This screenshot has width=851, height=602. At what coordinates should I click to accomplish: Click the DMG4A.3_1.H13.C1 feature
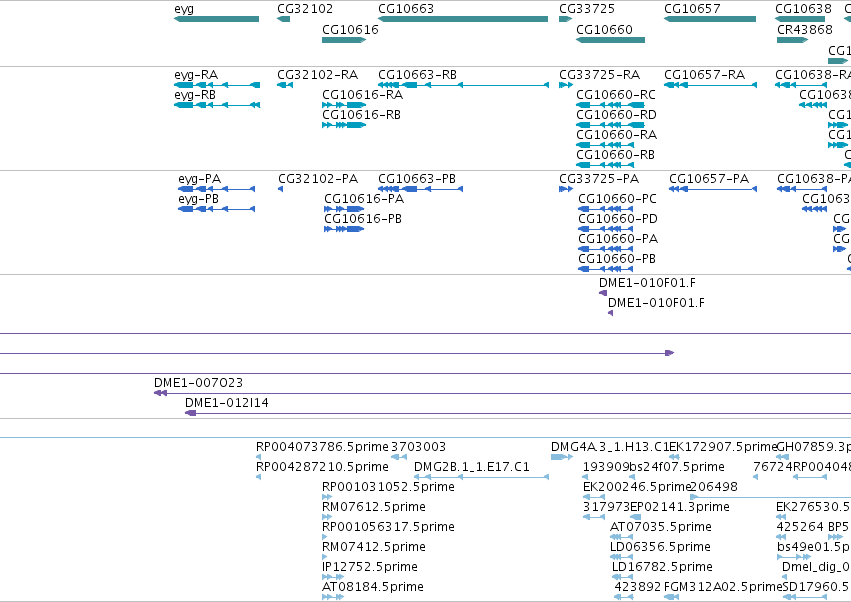[x=562, y=457]
